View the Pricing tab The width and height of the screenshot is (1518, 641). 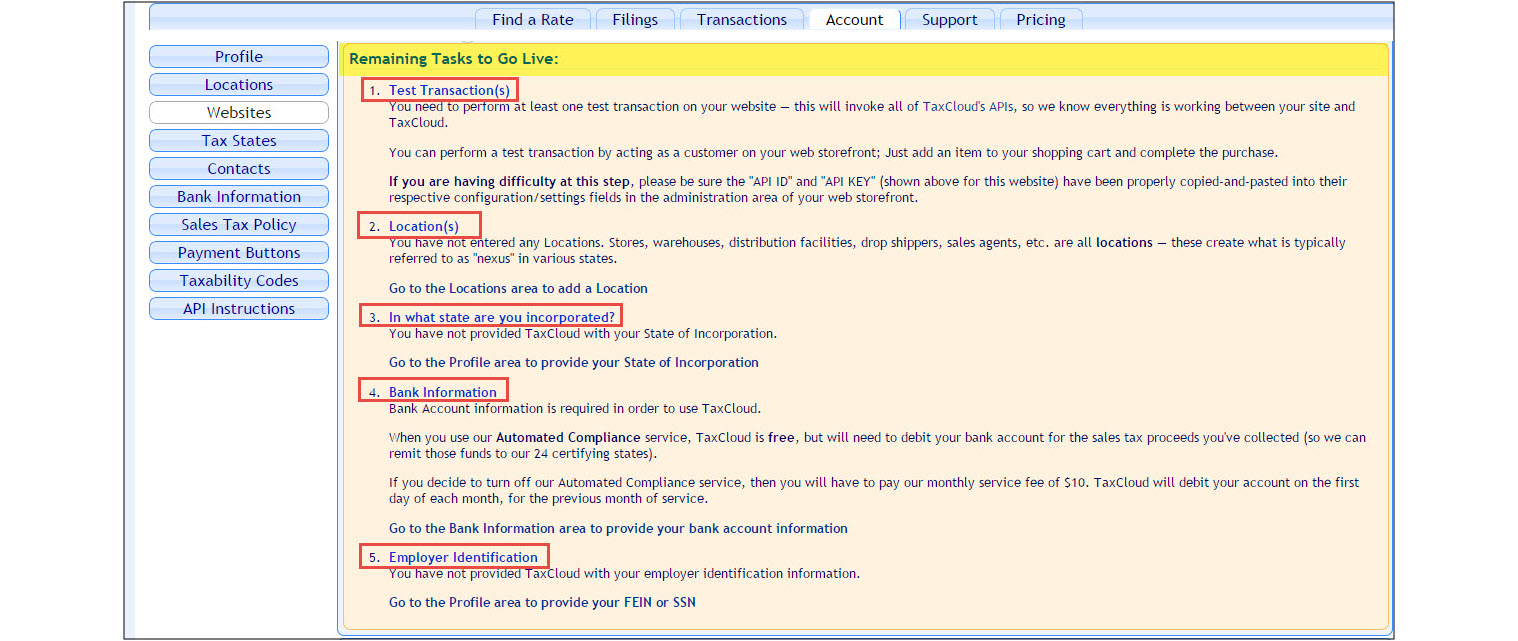point(1041,19)
